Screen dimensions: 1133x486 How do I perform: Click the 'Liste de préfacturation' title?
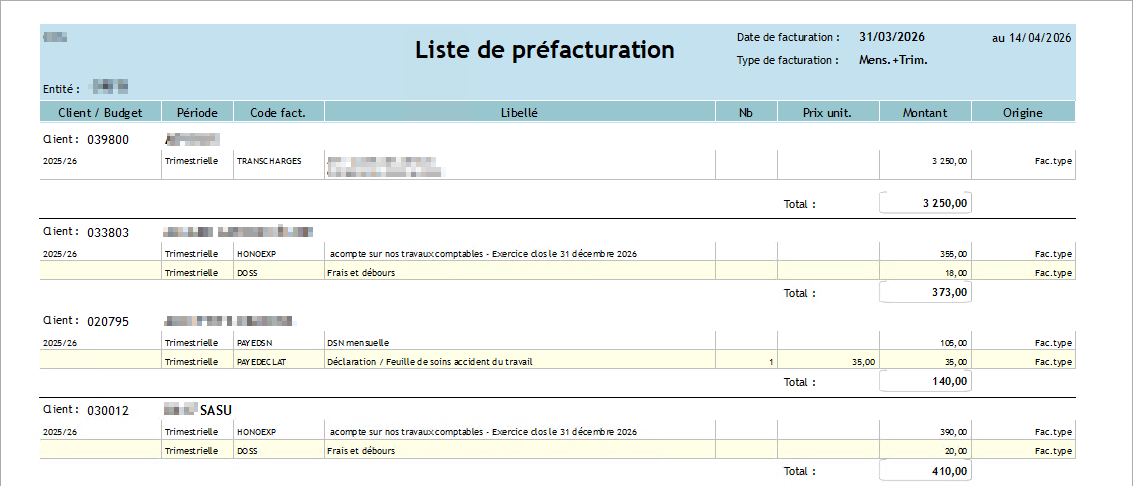click(545, 49)
